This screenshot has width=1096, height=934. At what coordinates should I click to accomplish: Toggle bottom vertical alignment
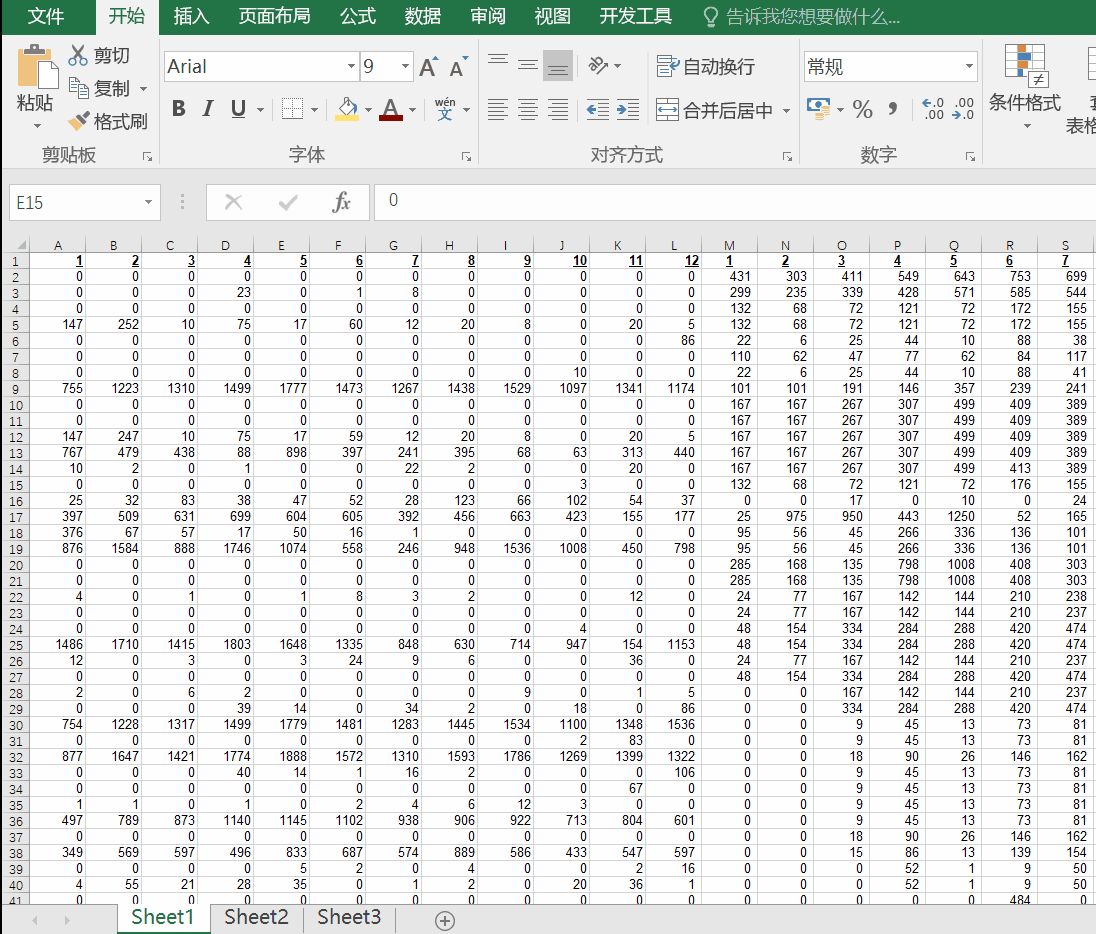click(558, 65)
